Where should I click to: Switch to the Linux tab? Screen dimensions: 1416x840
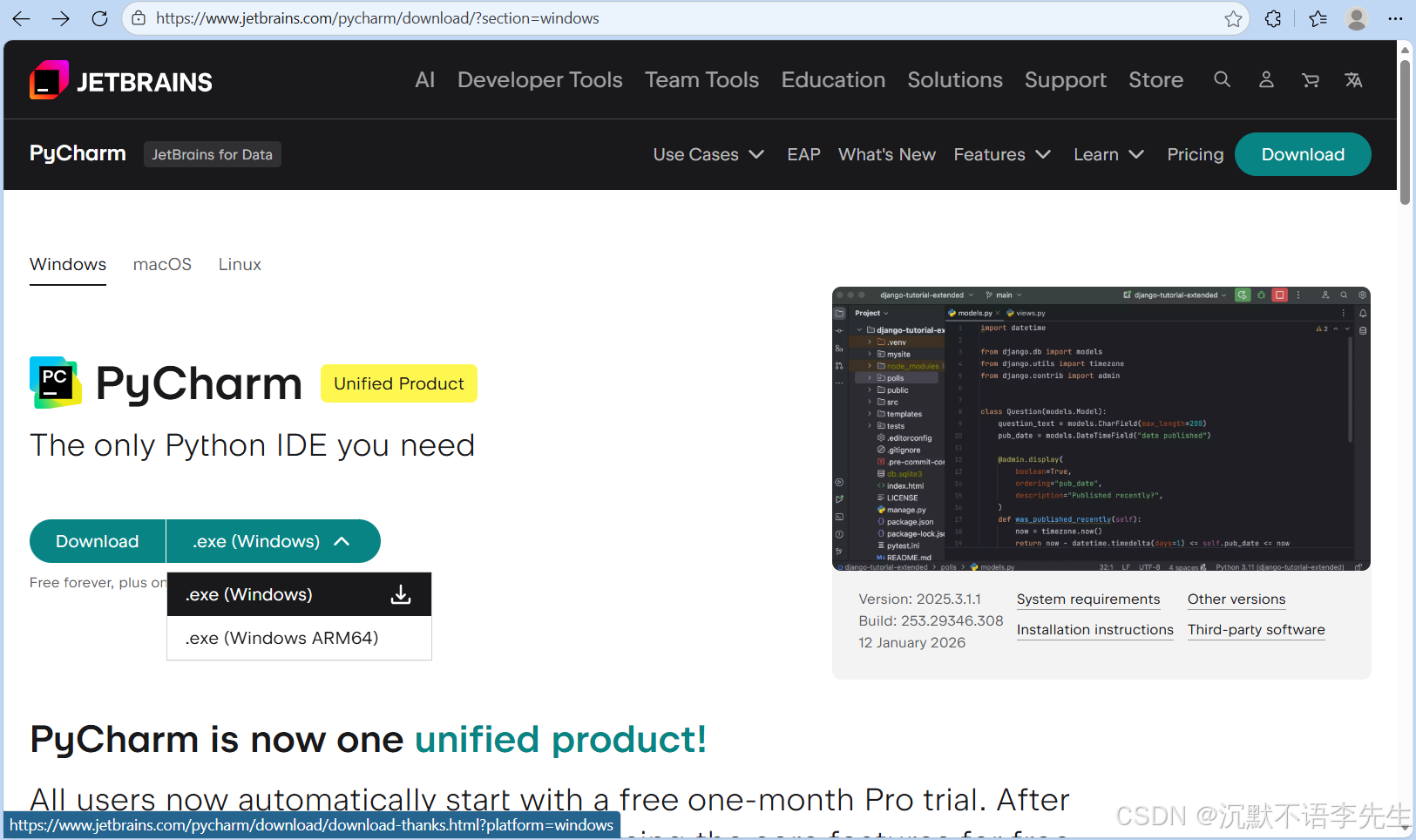(x=240, y=264)
